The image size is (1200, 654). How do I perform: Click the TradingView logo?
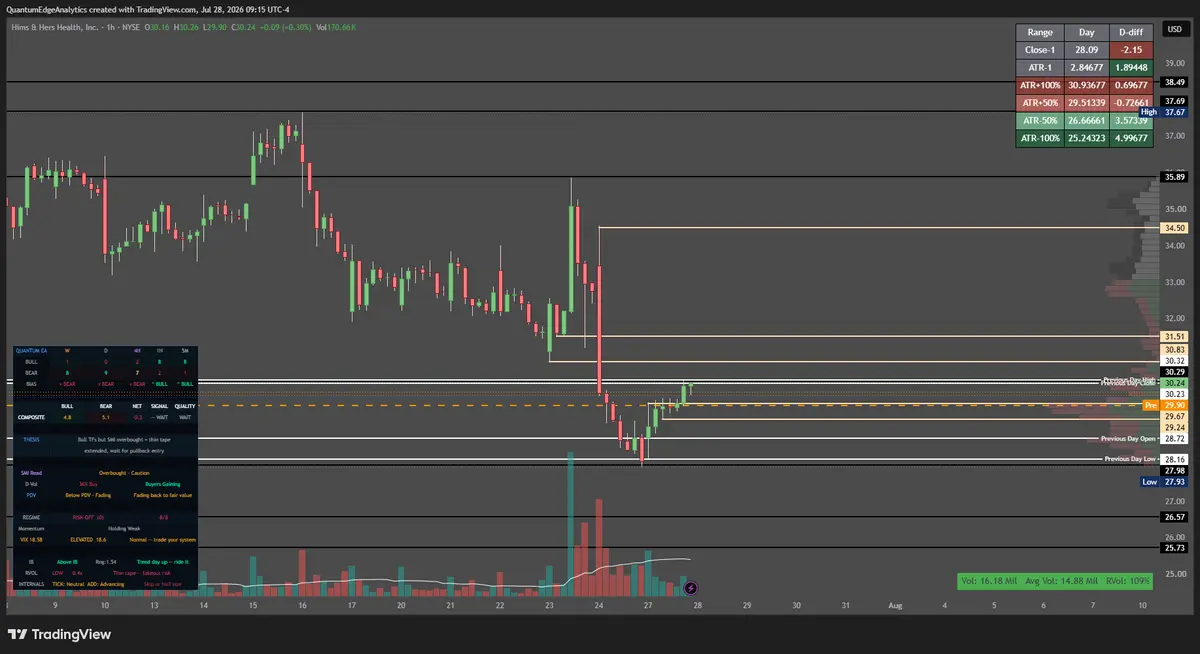click(60, 634)
